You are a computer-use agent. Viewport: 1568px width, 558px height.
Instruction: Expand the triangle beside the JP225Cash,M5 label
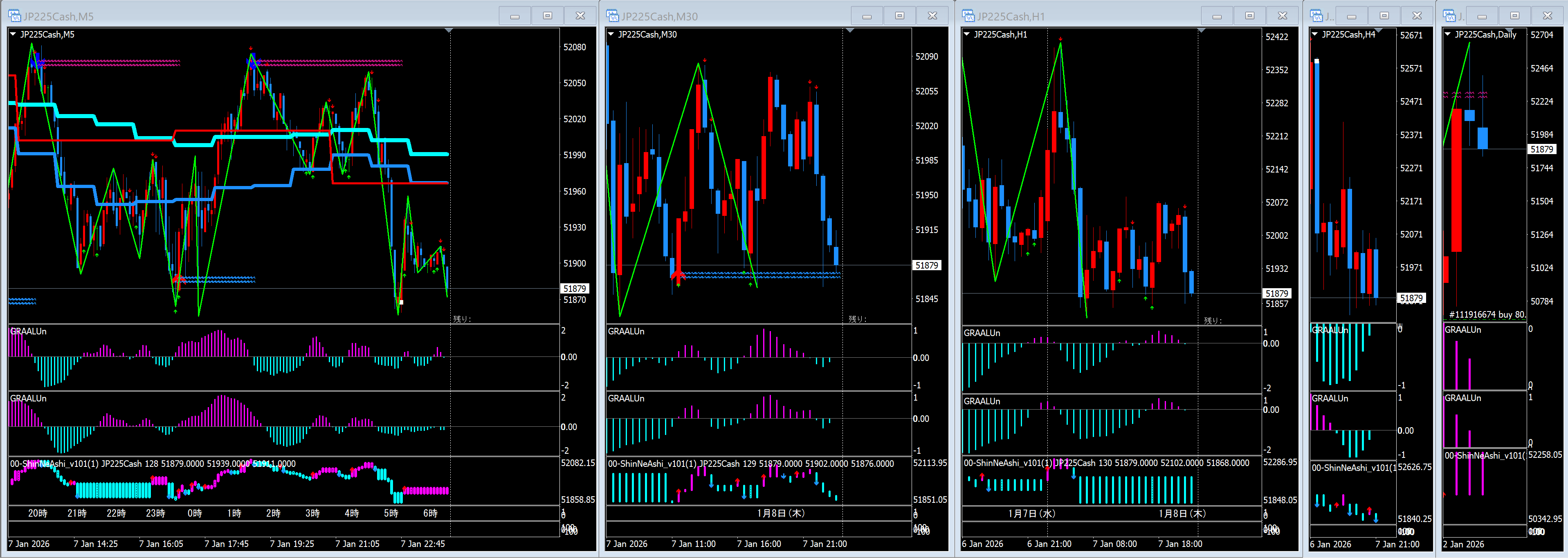pos(13,34)
